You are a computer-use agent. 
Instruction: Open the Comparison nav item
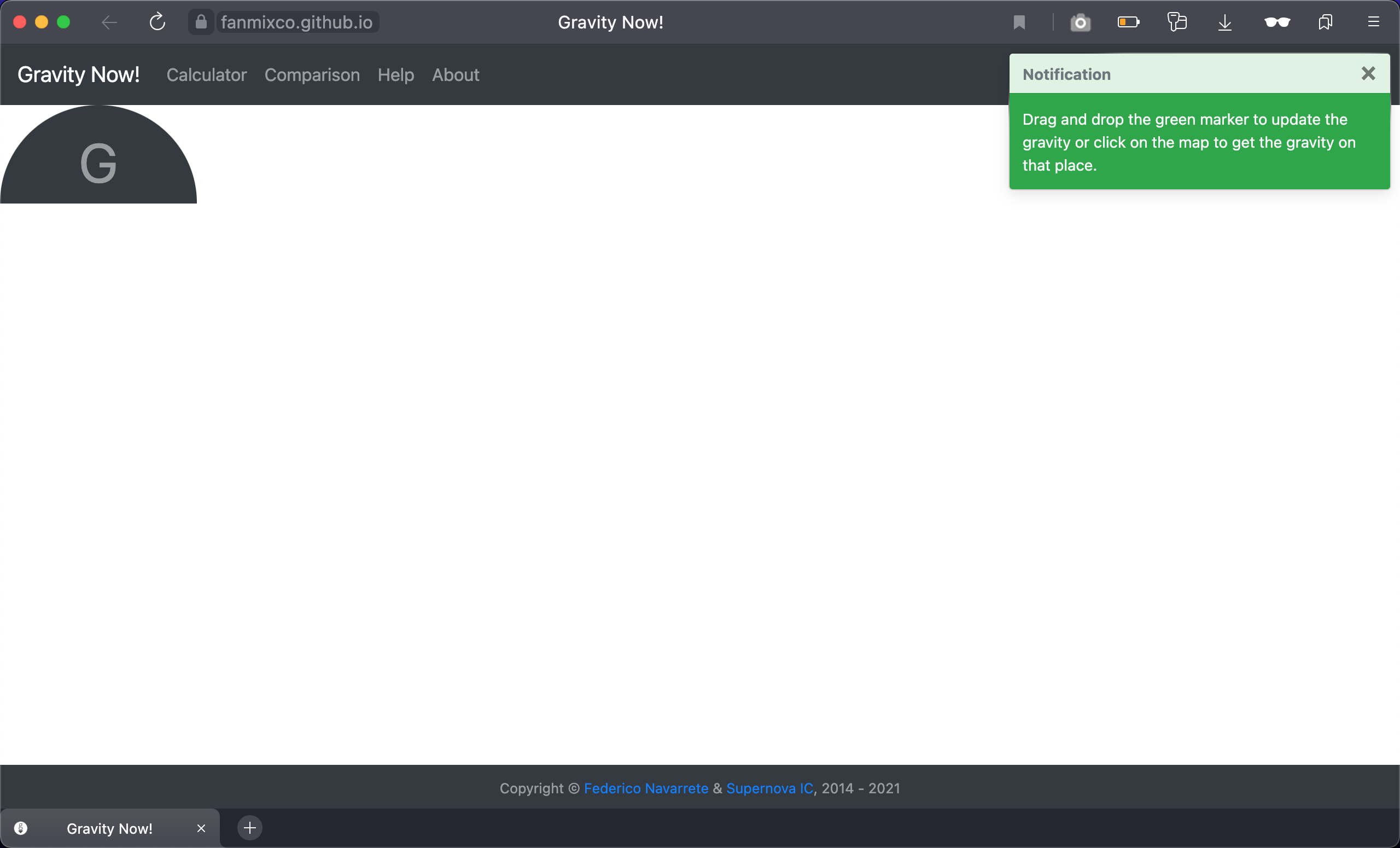(312, 74)
